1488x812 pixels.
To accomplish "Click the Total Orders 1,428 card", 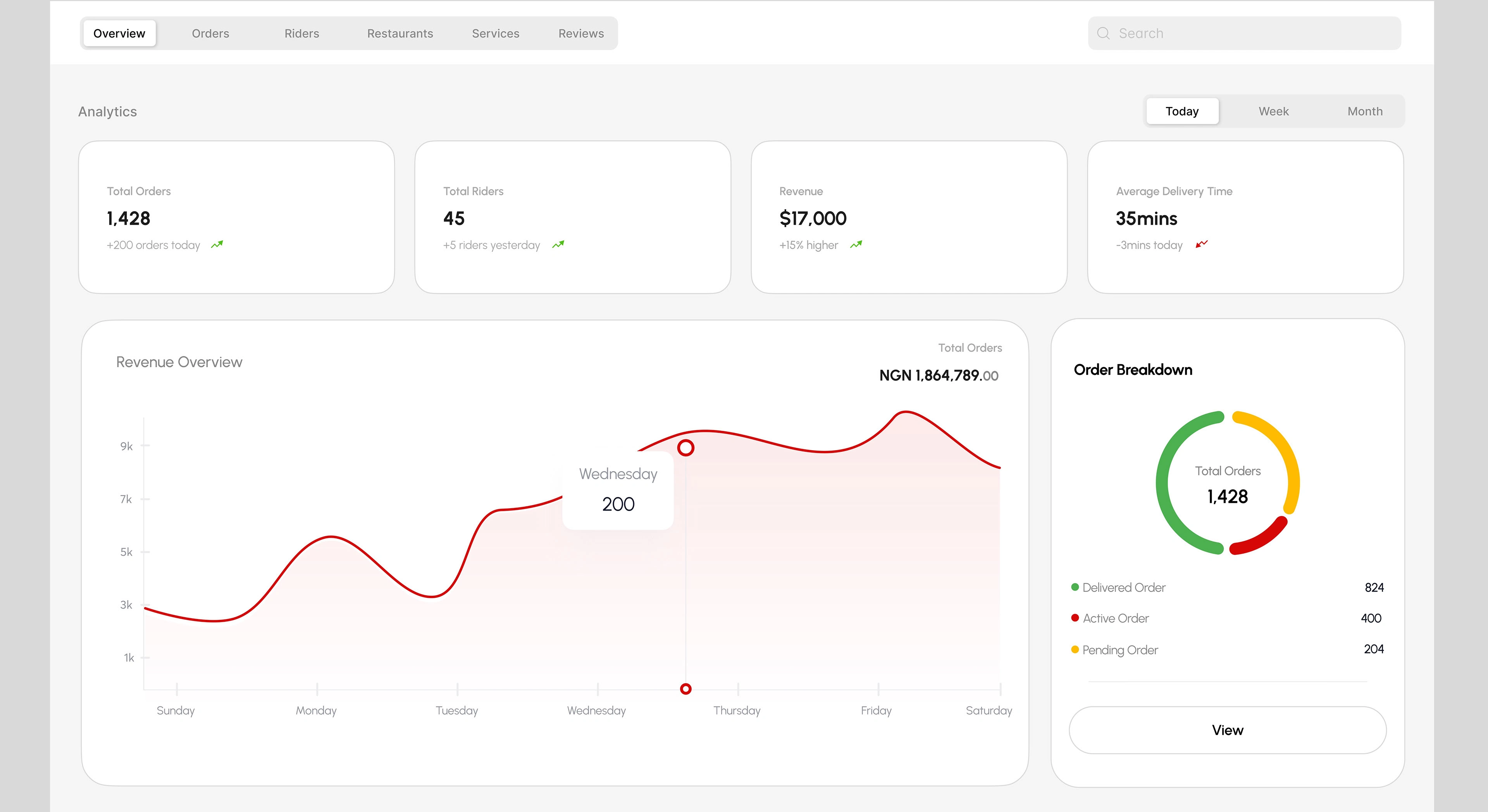I will coord(236,217).
